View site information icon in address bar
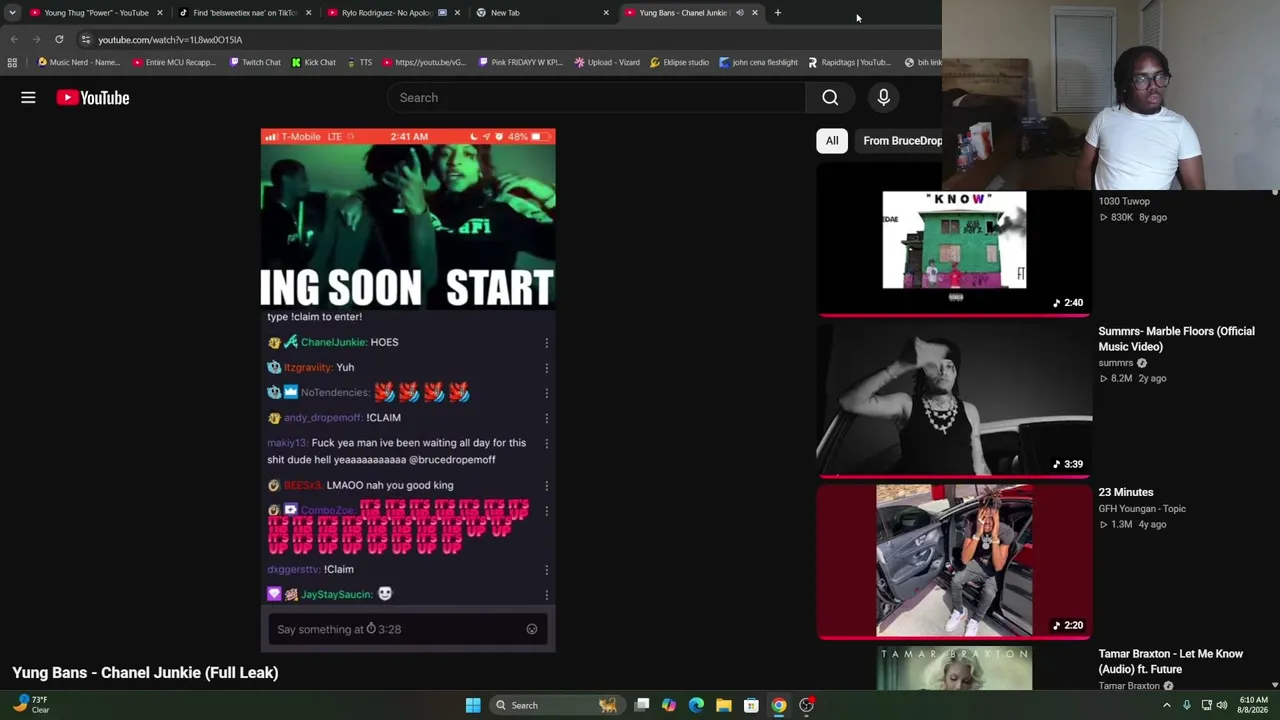Screen dimensions: 1280x720 pos(85,39)
